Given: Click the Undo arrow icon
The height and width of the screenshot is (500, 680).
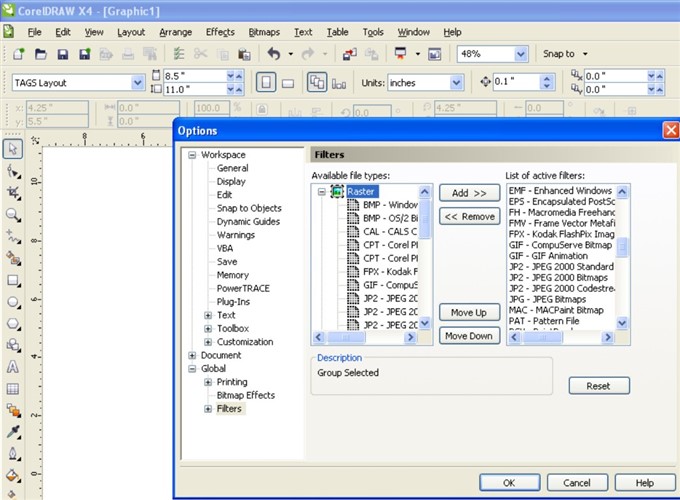Looking at the screenshot, I should [274, 54].
